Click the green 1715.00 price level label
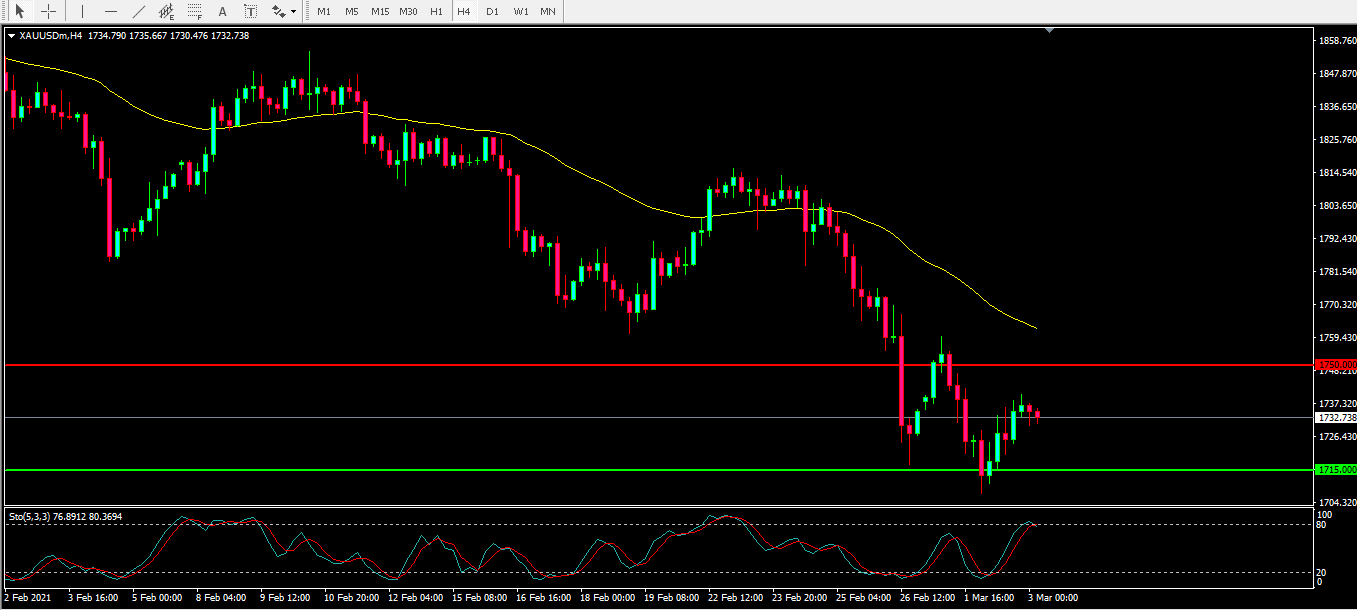The image size is (1357, 611). tap(1336, 469)
